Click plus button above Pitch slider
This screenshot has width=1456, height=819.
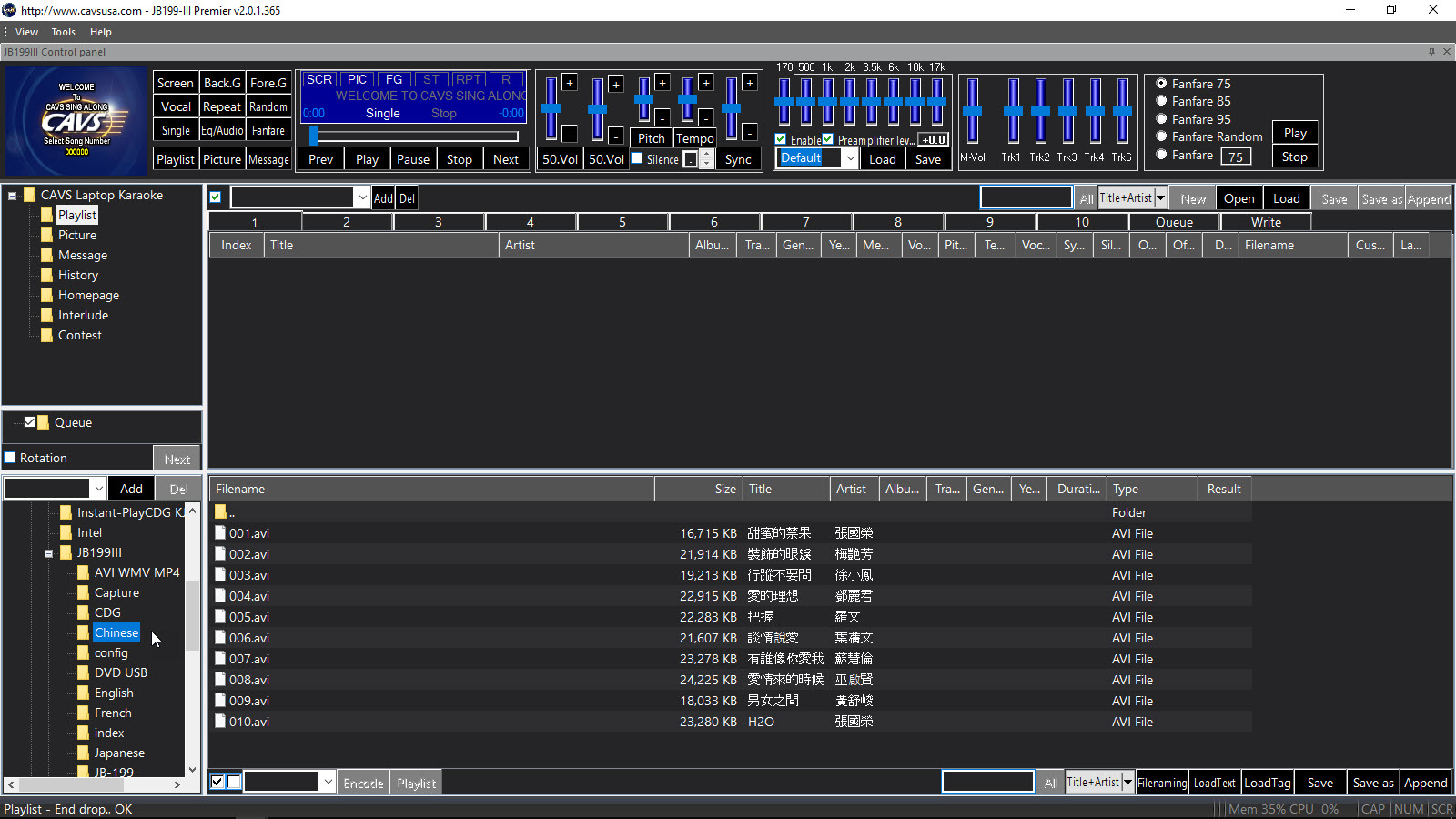[662, 83]
